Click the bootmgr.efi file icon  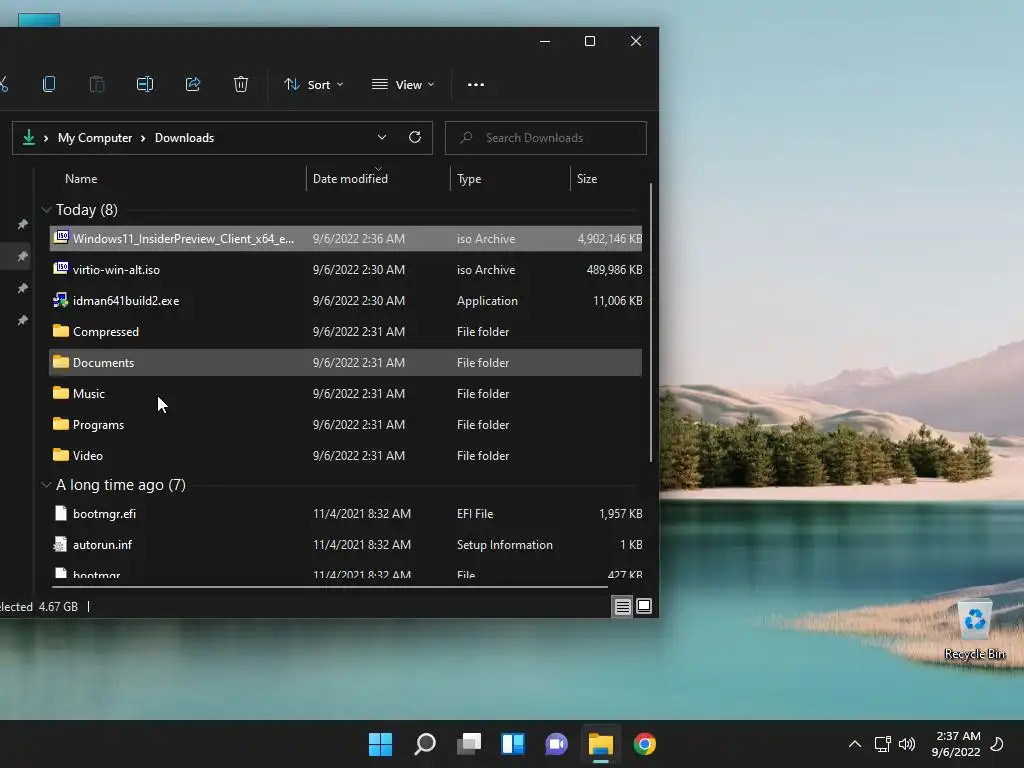coord(61,513)
